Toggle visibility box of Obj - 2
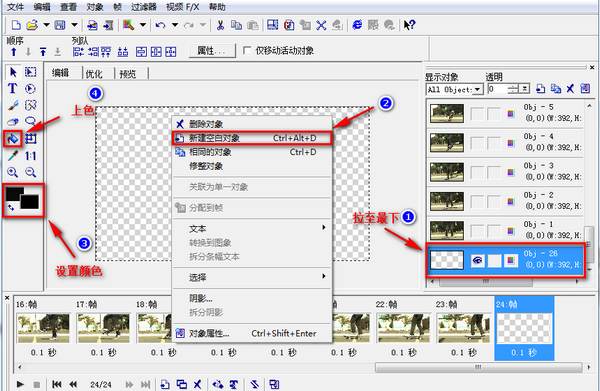This screenshot has height=391, width=600. 477,202
